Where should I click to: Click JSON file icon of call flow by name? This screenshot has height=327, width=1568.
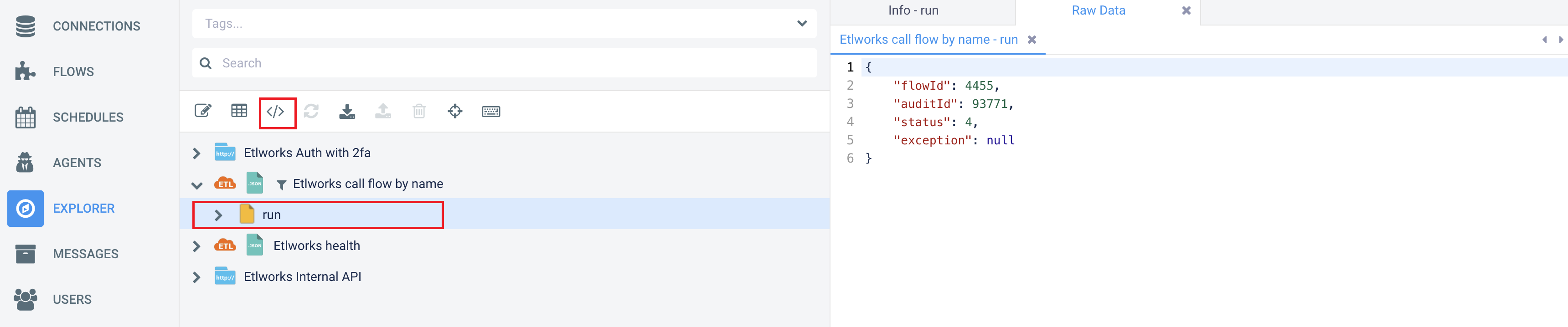click(x=254, y=182)
